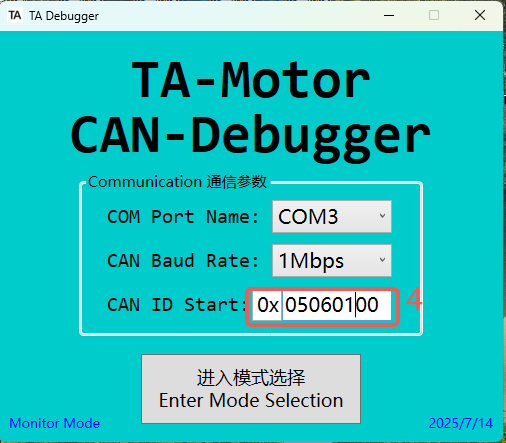The width and height of the screenshot is (506, 443).
Task: Click the CAN ID Start label
Action: [177, 305]
